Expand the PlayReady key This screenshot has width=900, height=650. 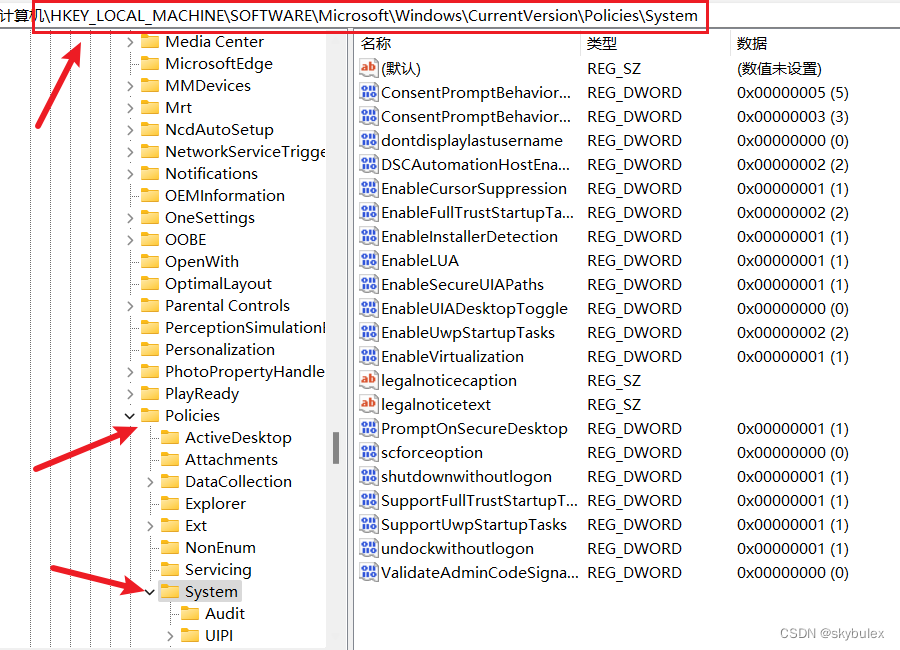click(x=130, y=394)
